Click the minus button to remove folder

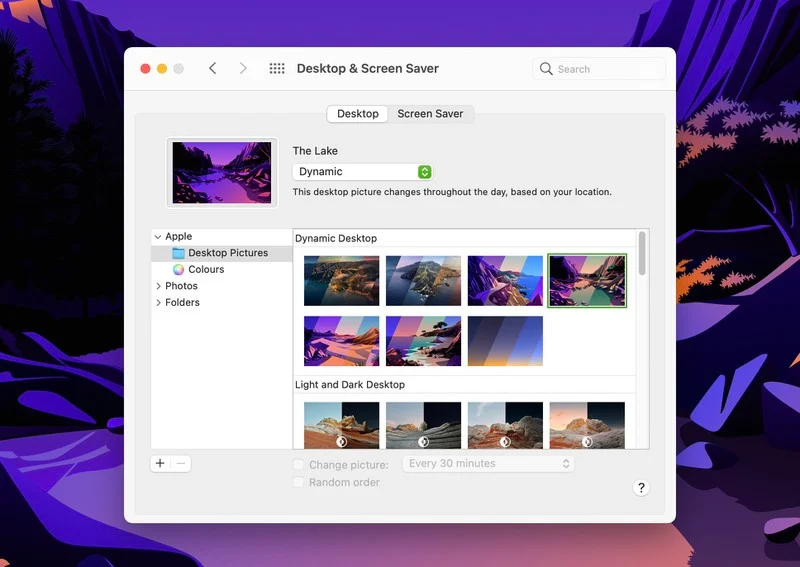[x=181, y=463]
